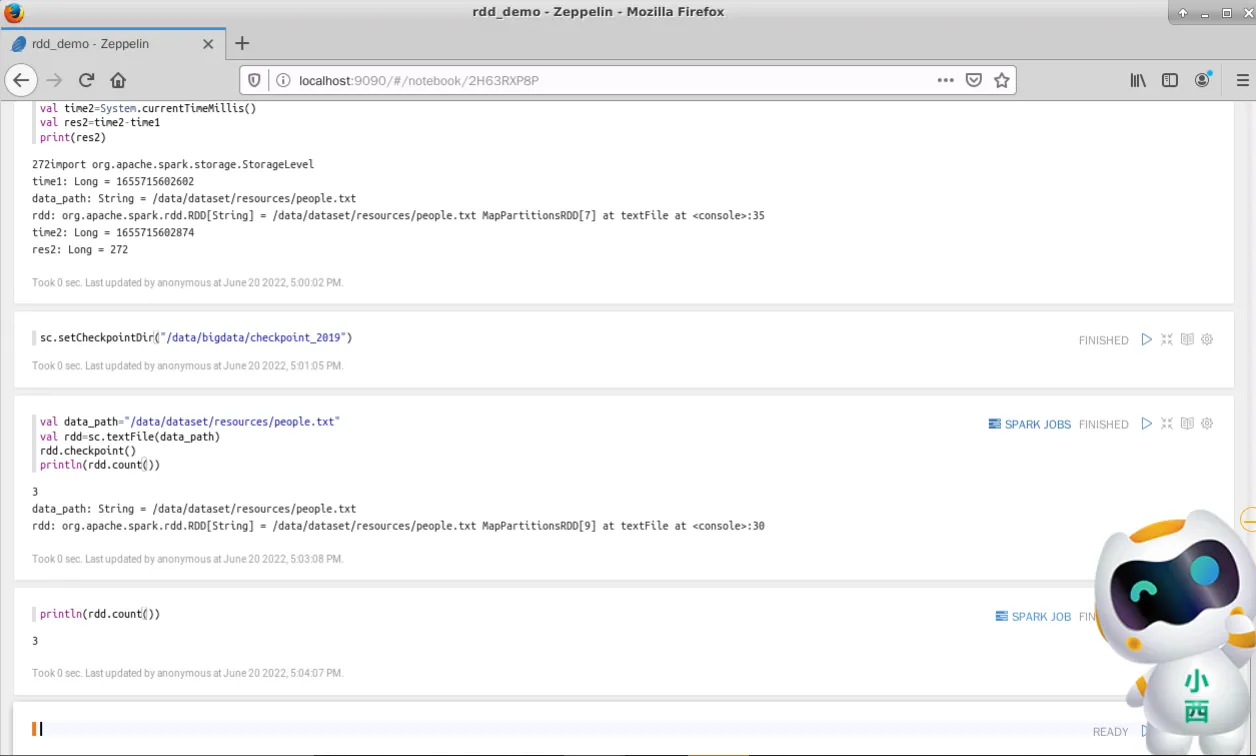
Task: Open the Firefox hamburger menu
Action: click(x=1243, y=80)
